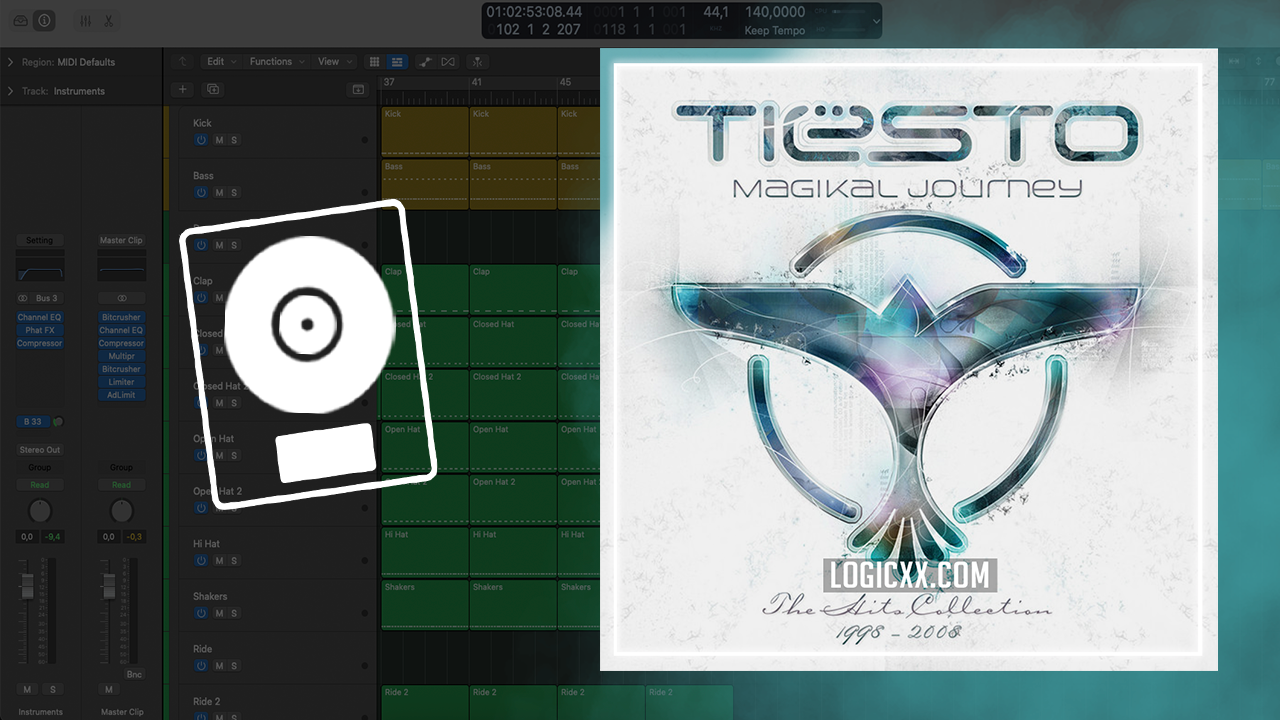Solo the Bass track
Screen dimensions: 1280x720
coord(234,192)
